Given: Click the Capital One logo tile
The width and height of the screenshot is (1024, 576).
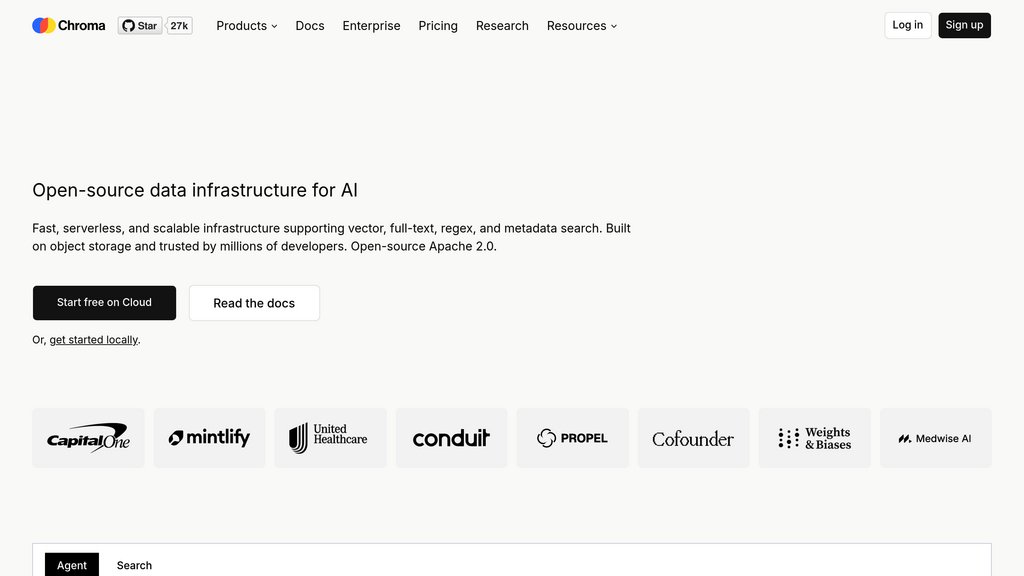Looking at the screenshot, I should [x=88, y=438].
